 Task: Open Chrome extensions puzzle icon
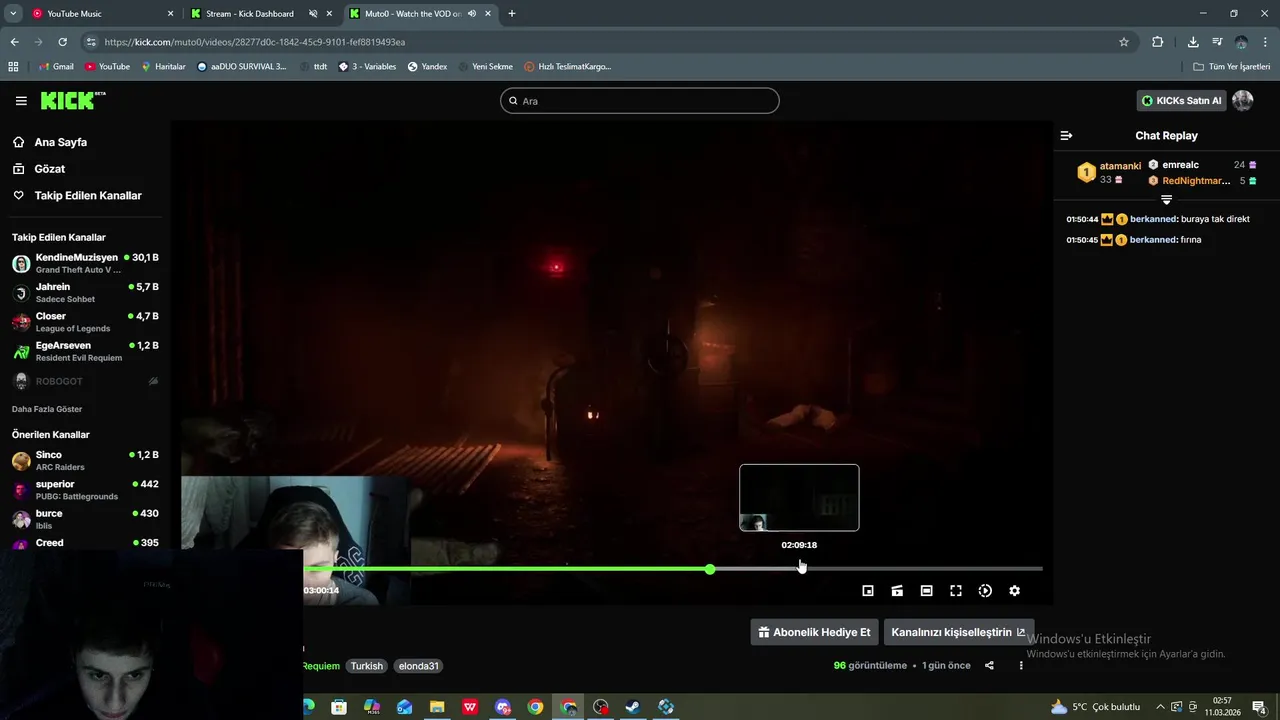(x=1158, y=42)
